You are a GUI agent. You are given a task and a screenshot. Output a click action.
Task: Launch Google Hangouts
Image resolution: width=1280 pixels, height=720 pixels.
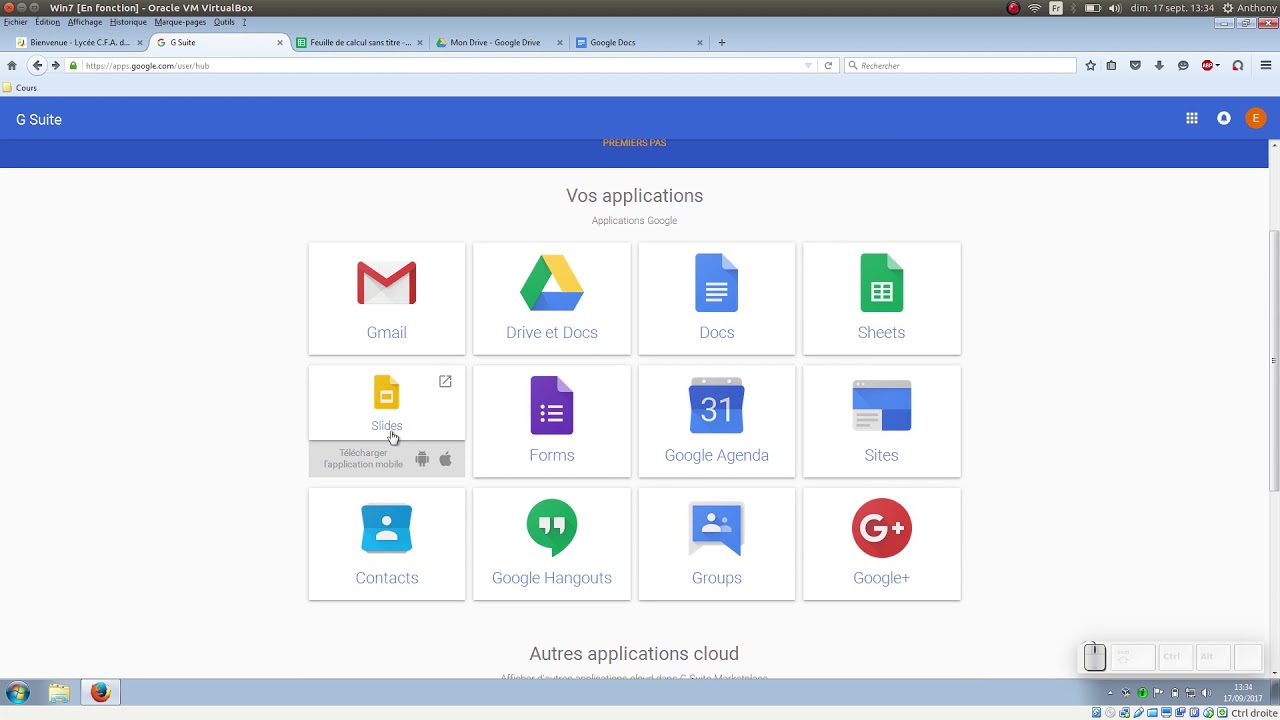[x=552, y=544]
